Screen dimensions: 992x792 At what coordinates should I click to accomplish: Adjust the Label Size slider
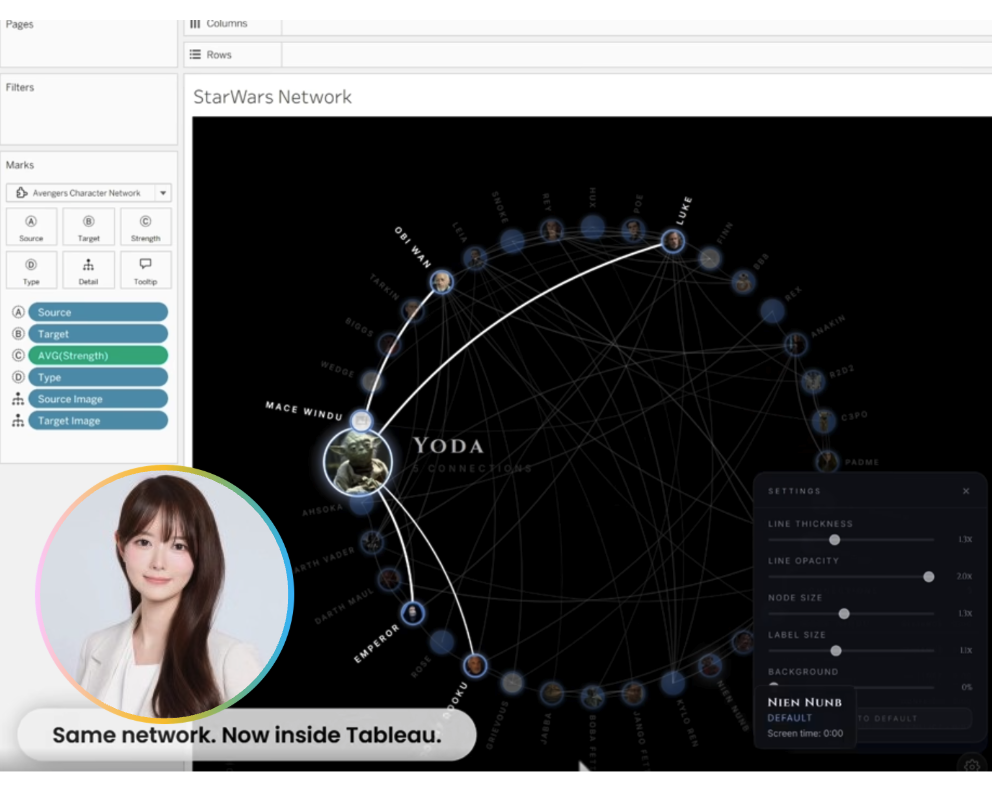pyautogui.click(x=851, y=650)
